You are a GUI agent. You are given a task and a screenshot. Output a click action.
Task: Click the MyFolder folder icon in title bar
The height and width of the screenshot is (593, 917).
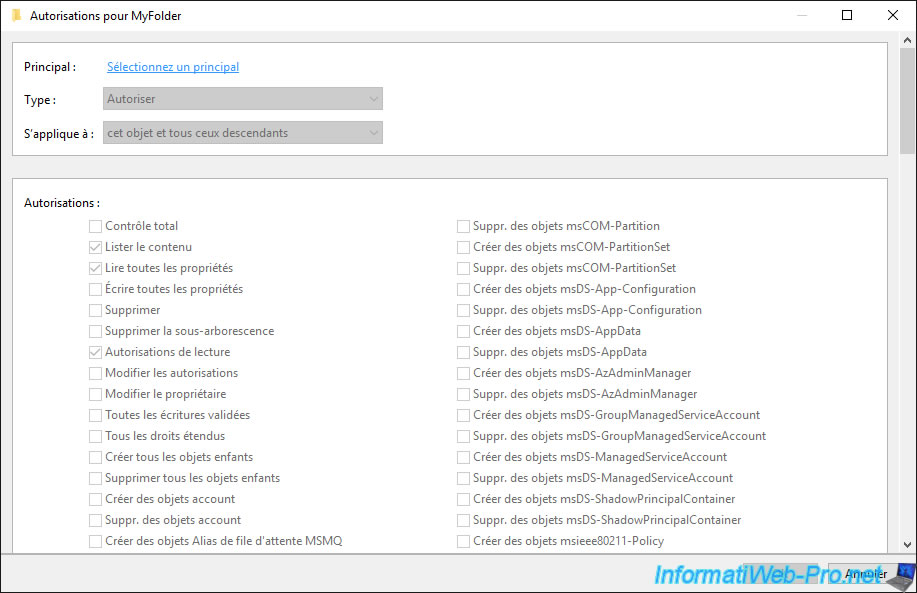[16, 15]
